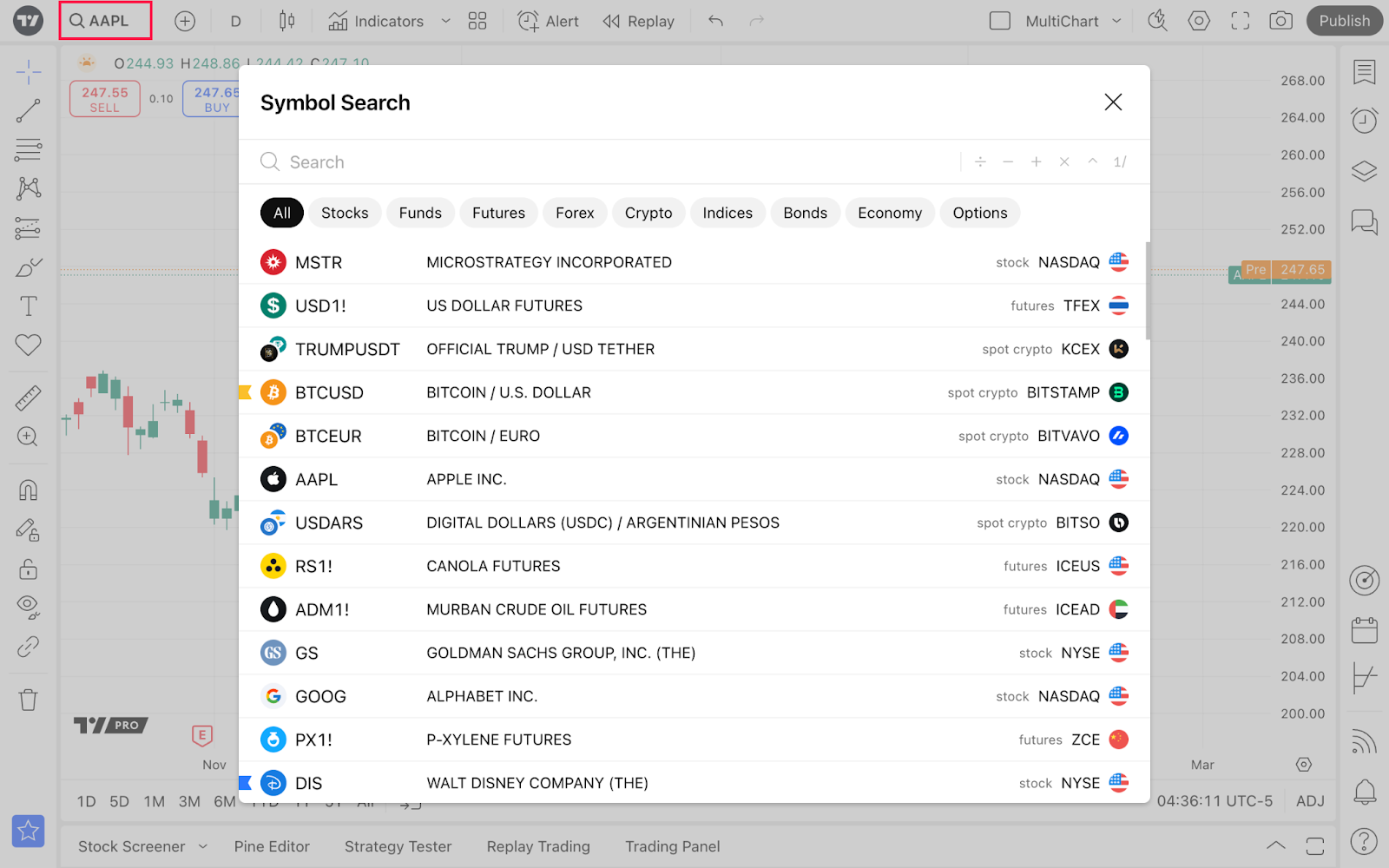Open the Indicators dialog
Screen dimensions: 1389x868
376,21
